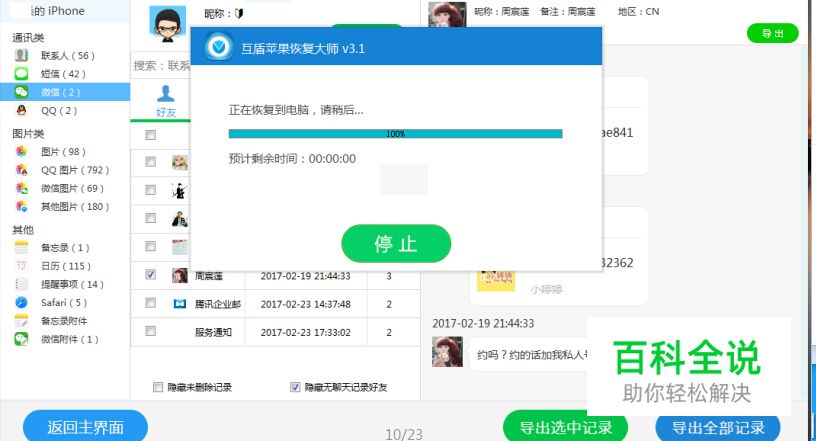Click the 通讯类 category heading

[28, 37]
